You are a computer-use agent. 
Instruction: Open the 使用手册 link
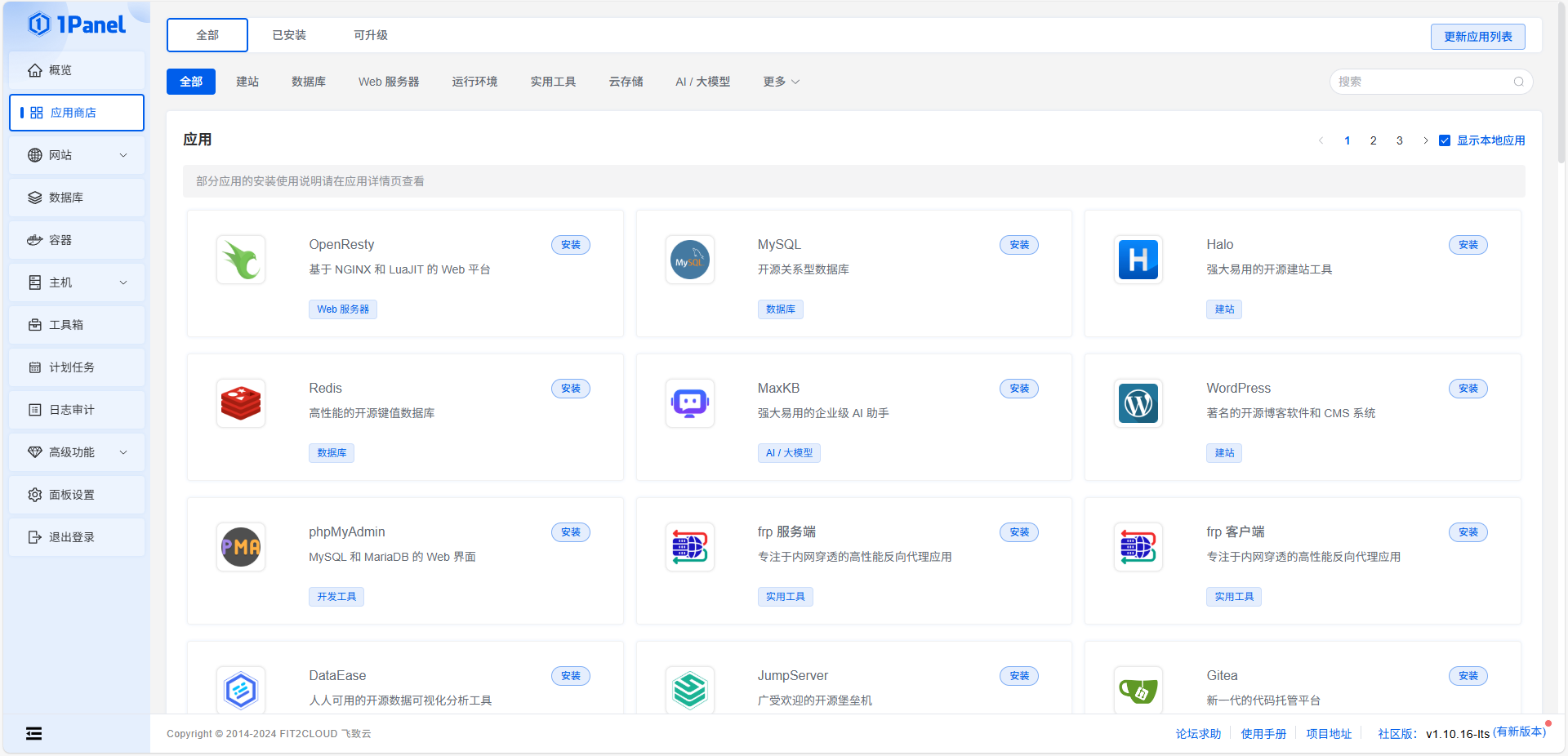(1263, 734)
